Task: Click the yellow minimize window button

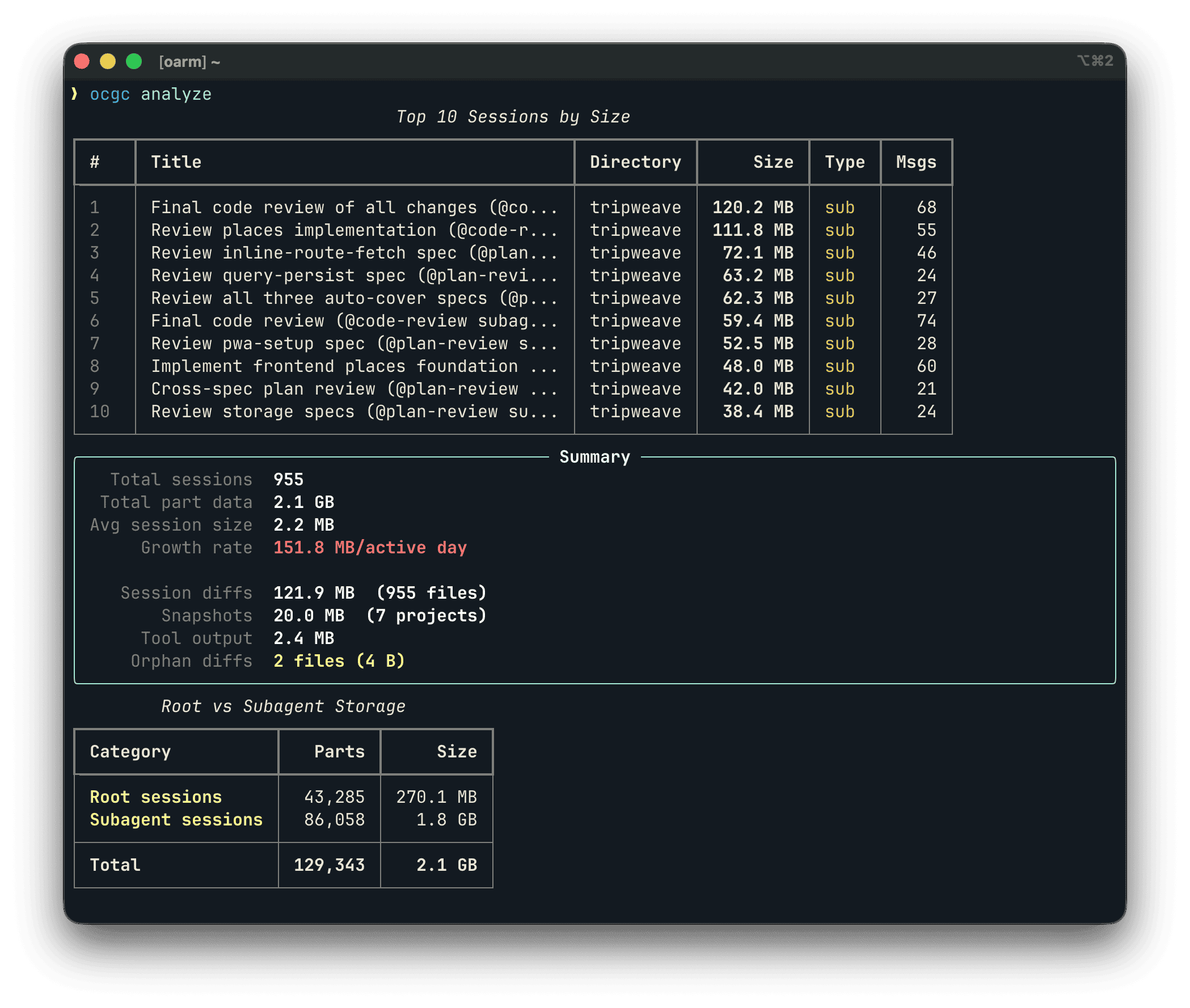Action: 108,61
